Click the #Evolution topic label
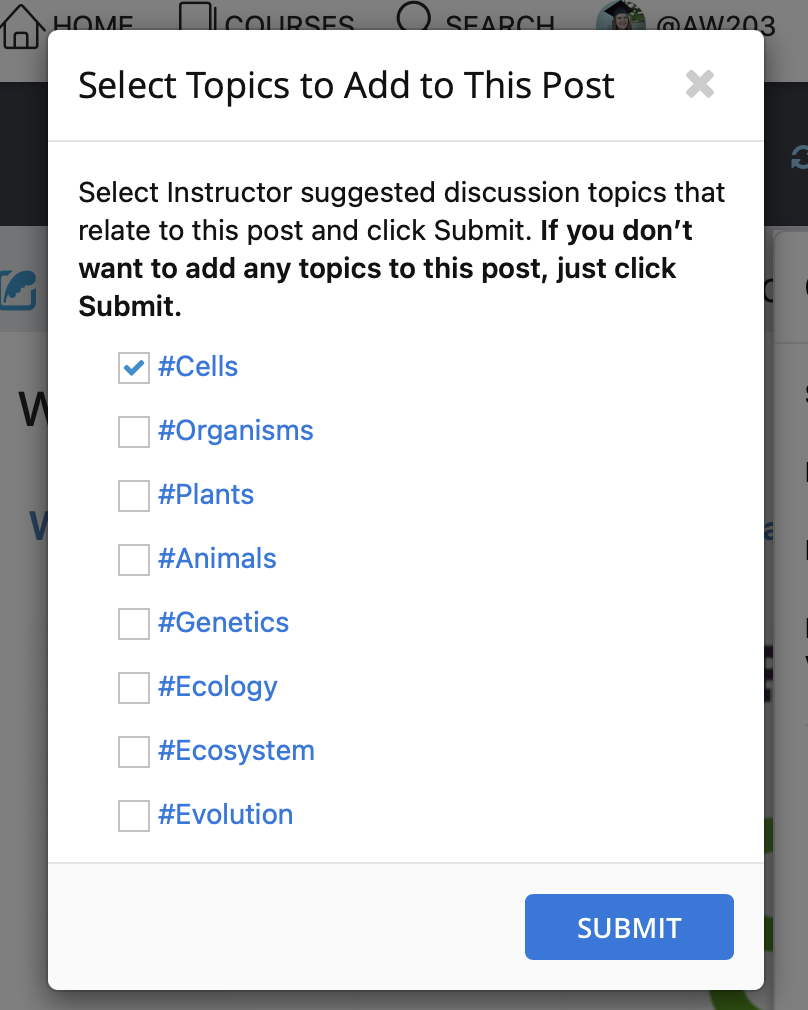The width and height of the screenshot is (808, 1010). pos(226,814)
